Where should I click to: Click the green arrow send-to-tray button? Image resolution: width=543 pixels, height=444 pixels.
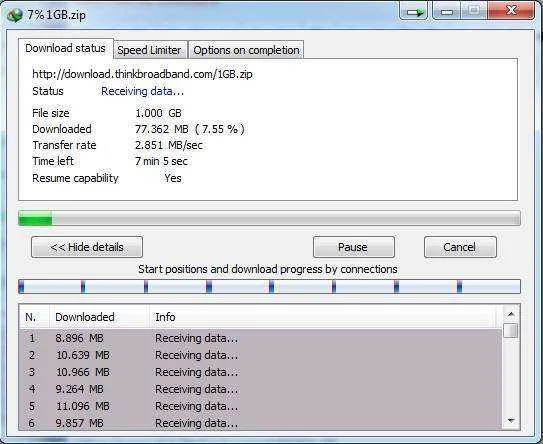[415, 11]
